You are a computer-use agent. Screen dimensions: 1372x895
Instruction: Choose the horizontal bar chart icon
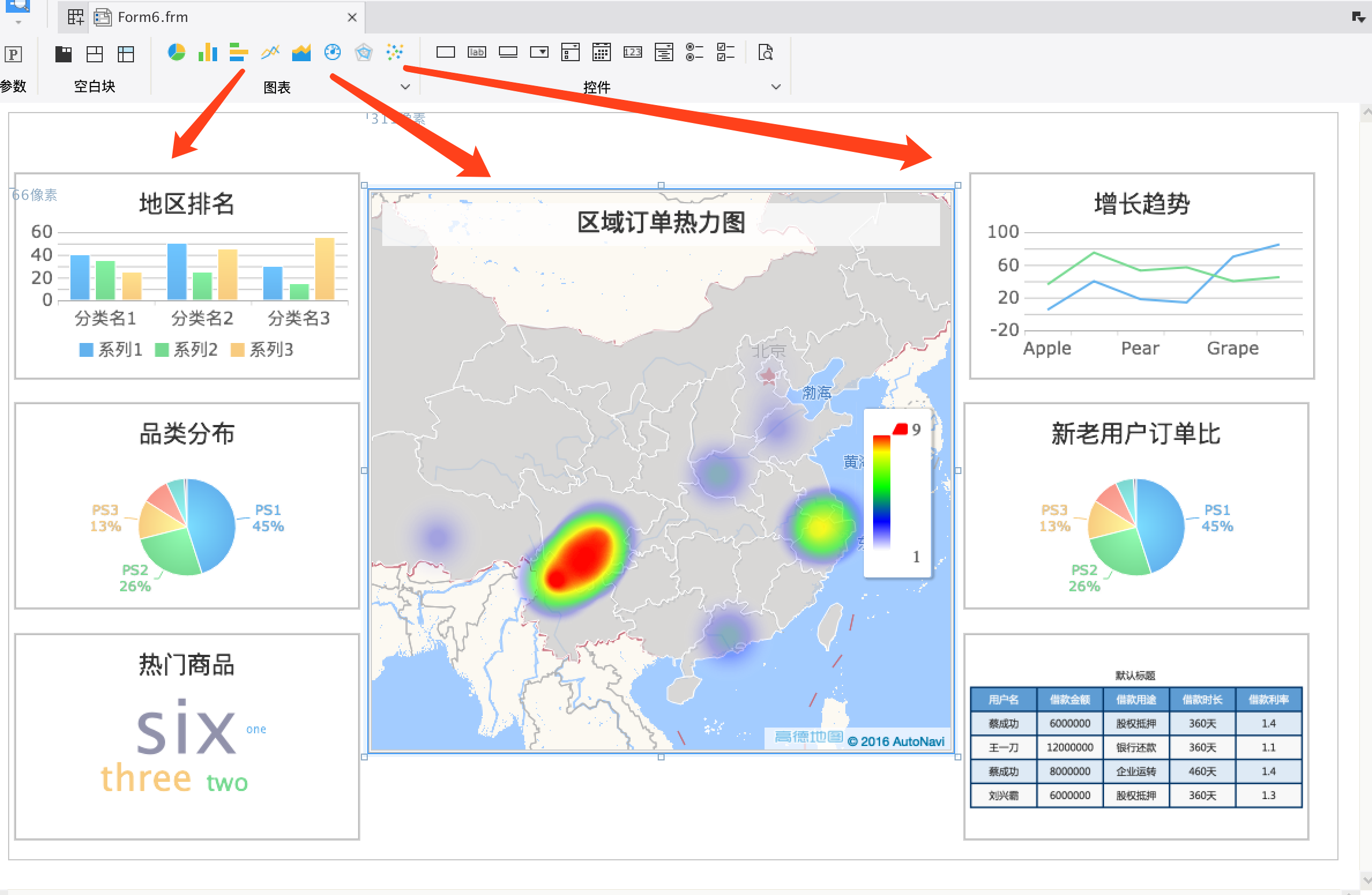click(238, 53)
